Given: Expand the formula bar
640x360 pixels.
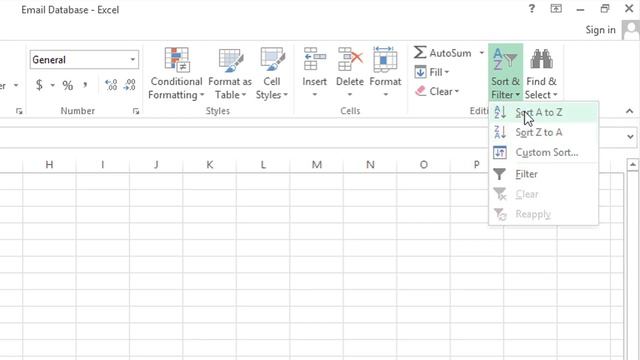Looking at the screenshot, I should pyautogui.click(x=630, y=137).
